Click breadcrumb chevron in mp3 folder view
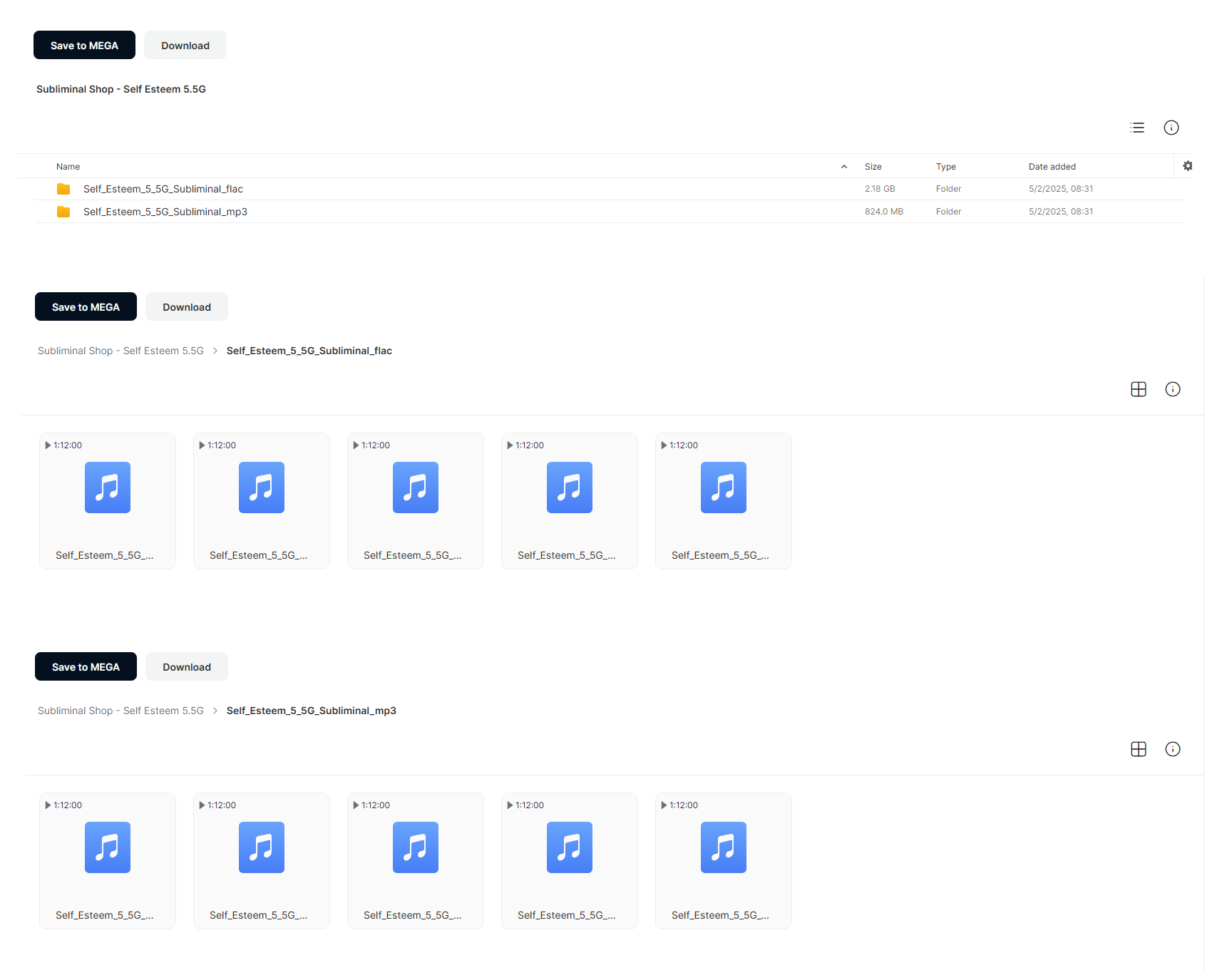 tap(215, 711)
